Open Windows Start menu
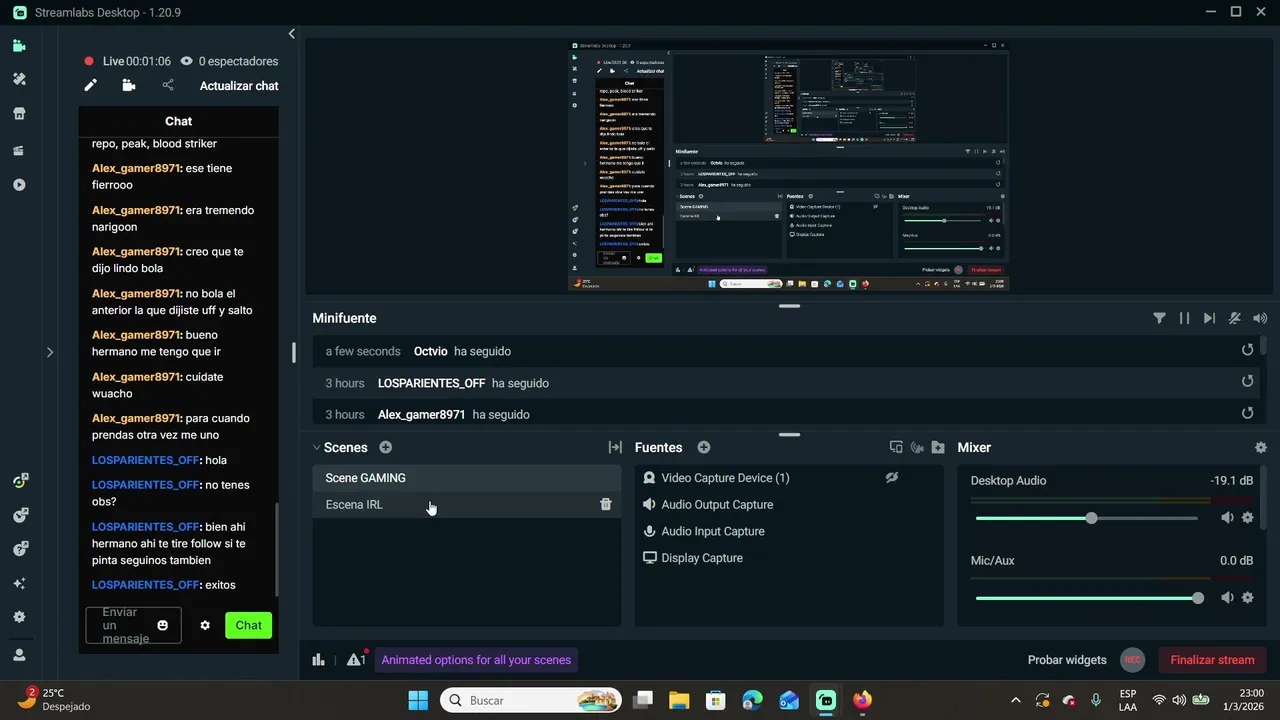The height and width of the screenshot is (720, 1280). point(418,700)
